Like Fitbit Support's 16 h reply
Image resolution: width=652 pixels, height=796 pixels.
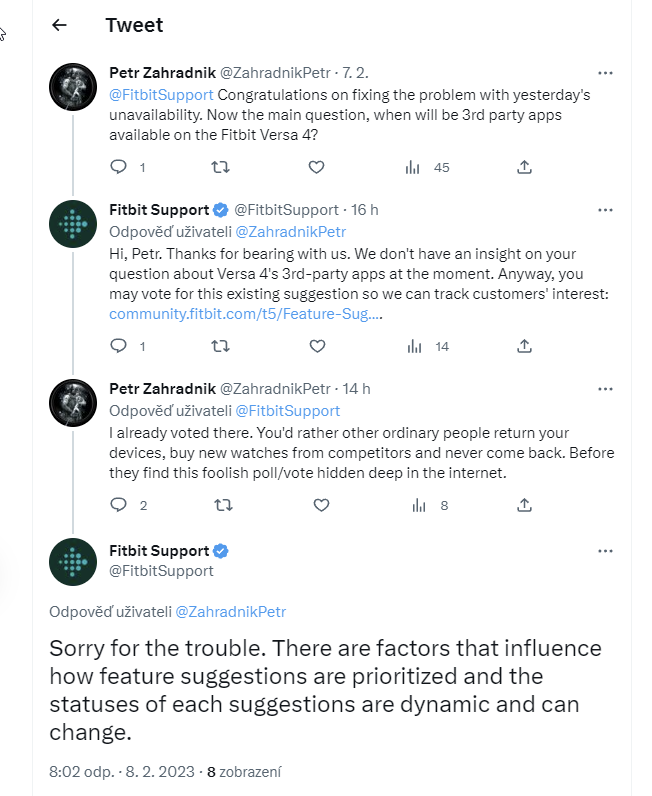click(317, 346)
